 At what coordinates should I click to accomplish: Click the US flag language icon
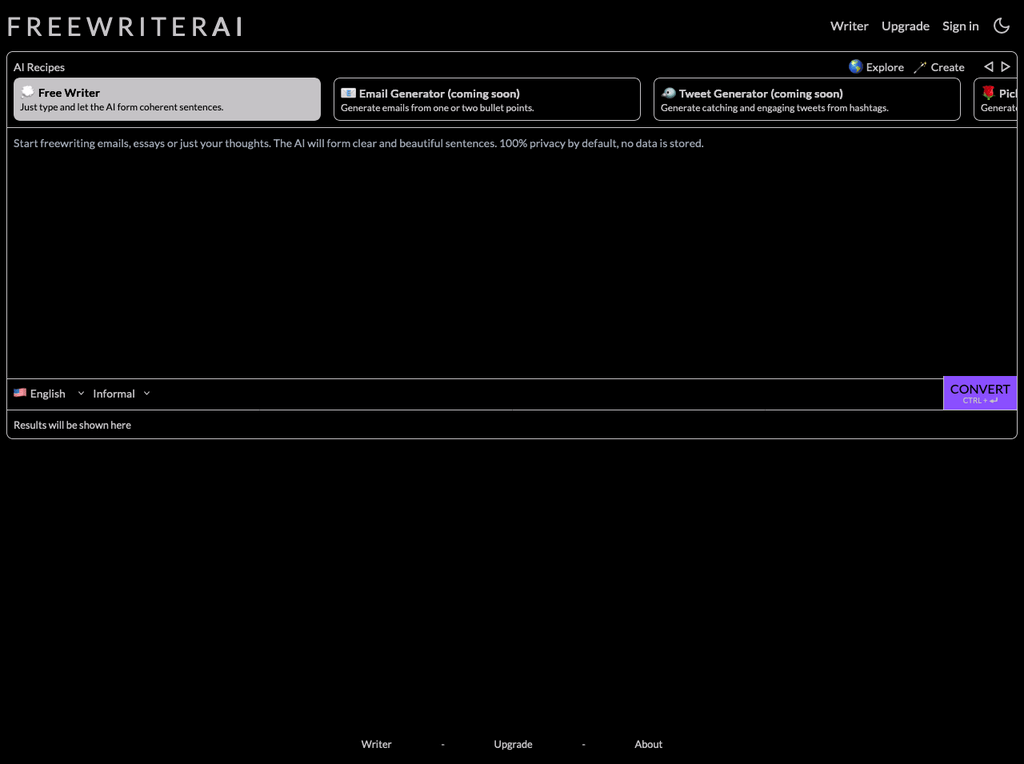17,393
